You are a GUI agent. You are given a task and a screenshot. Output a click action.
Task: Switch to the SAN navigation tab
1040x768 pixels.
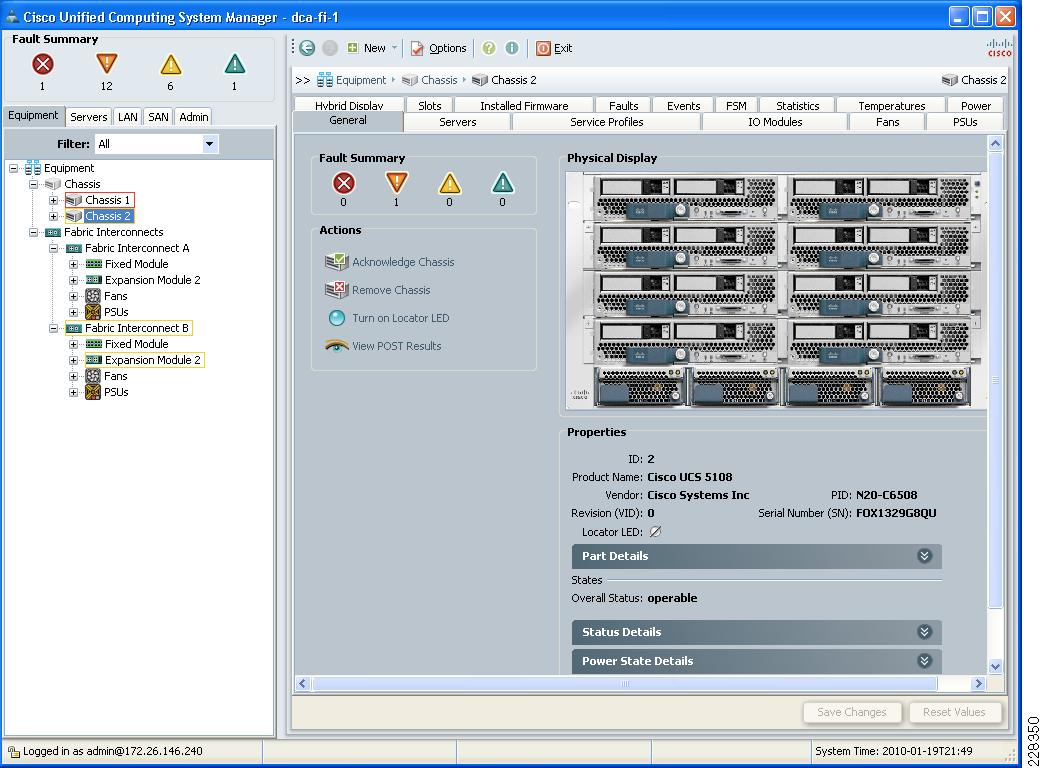click(x=158, y=117)
